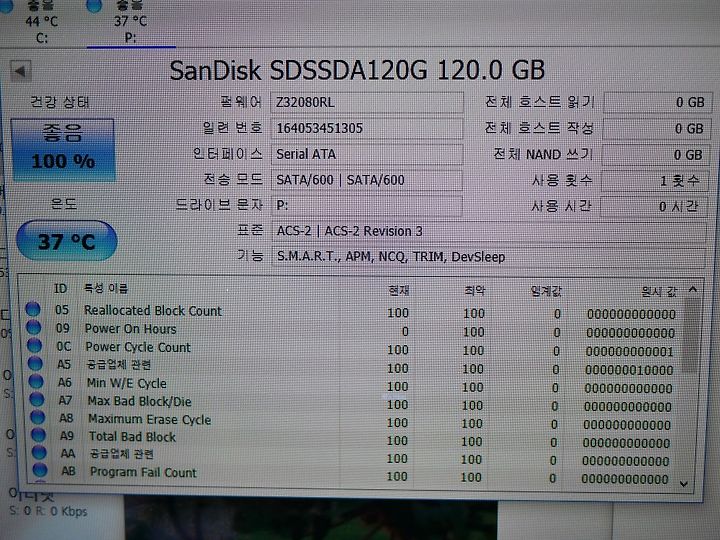Image resolution: width=720 pixels, height=540 pixels.
Task: Click status icon for Reallocated Block Count
Action: (33, 309)
